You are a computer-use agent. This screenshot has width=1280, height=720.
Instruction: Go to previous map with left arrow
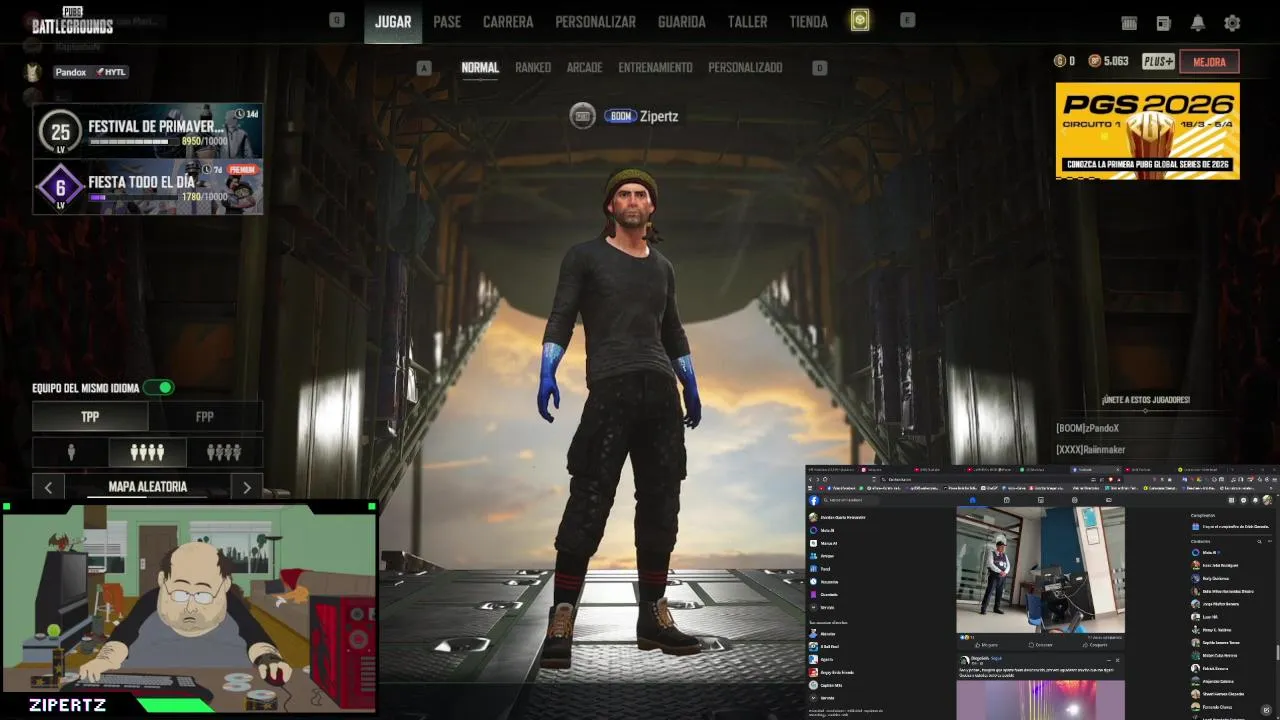[48, 487]
